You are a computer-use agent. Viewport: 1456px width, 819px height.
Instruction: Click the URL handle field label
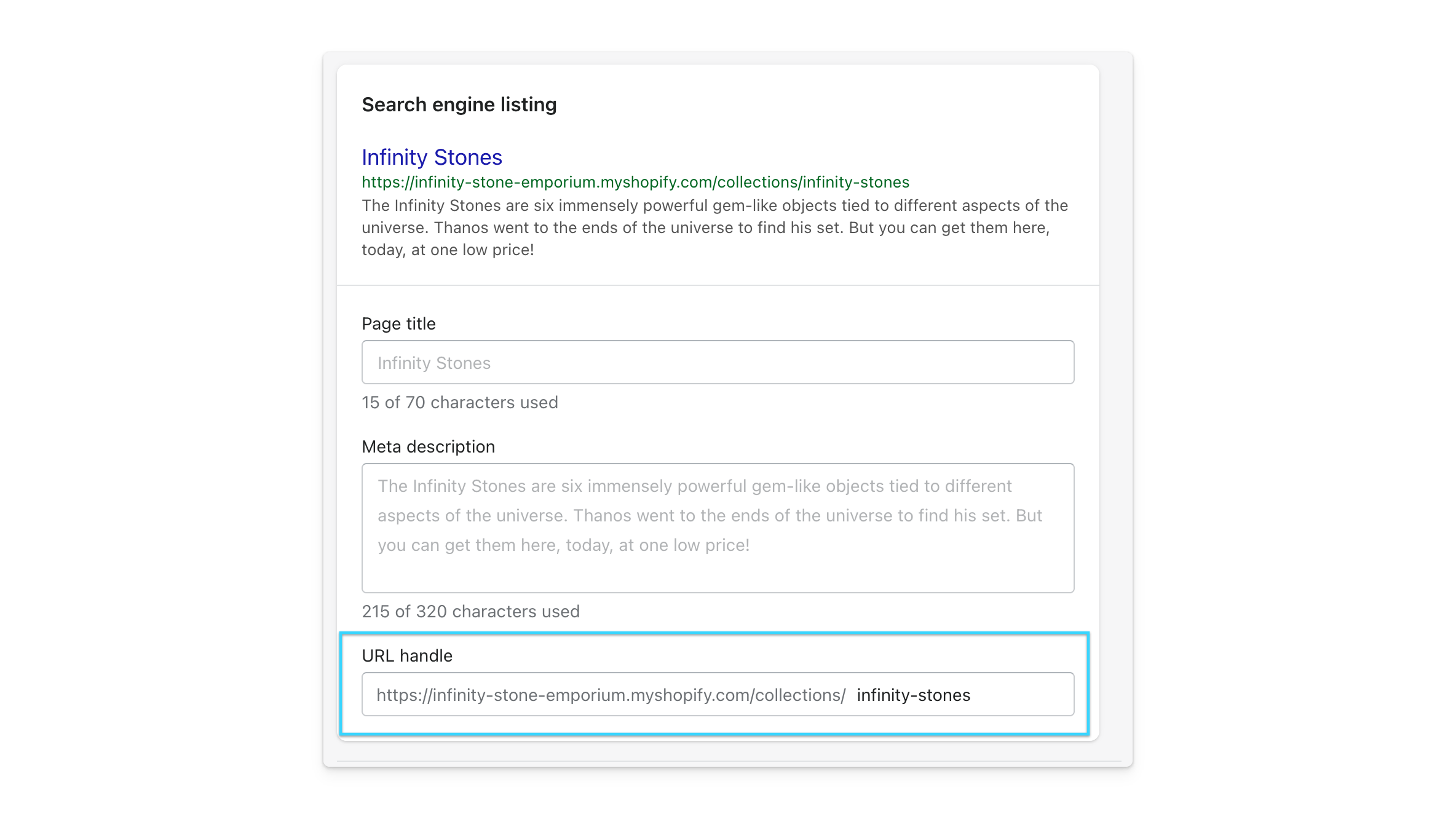click(406, 655)
